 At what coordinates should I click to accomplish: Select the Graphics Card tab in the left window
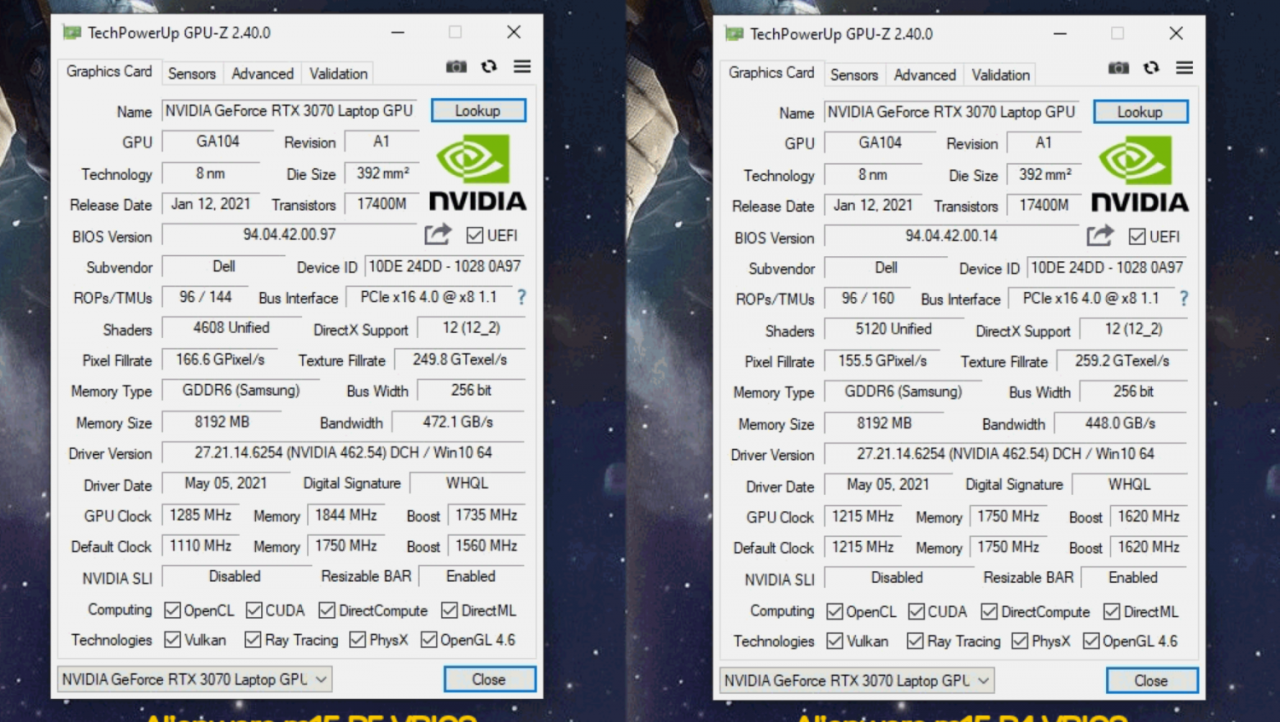coord(109,72)
